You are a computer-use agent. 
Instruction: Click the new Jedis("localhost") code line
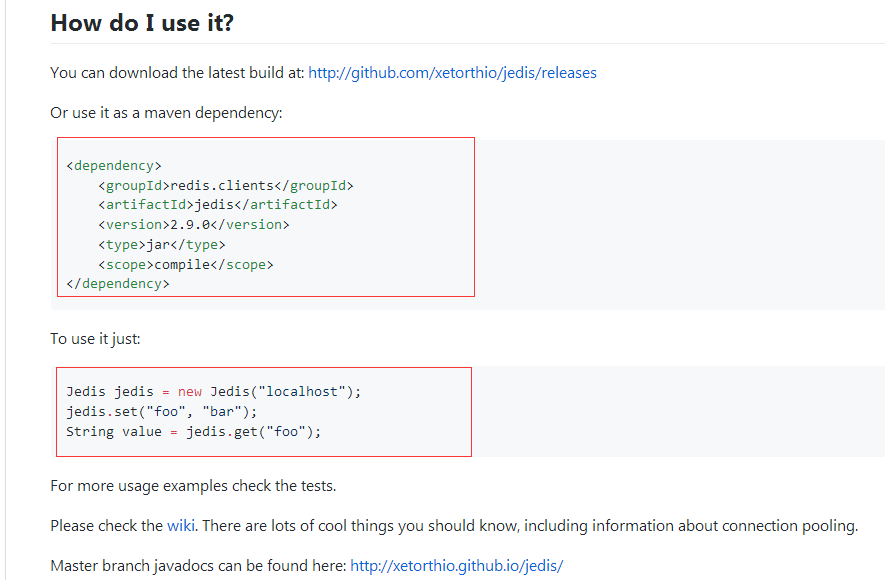pyautogui.click(x=213, y=392)
